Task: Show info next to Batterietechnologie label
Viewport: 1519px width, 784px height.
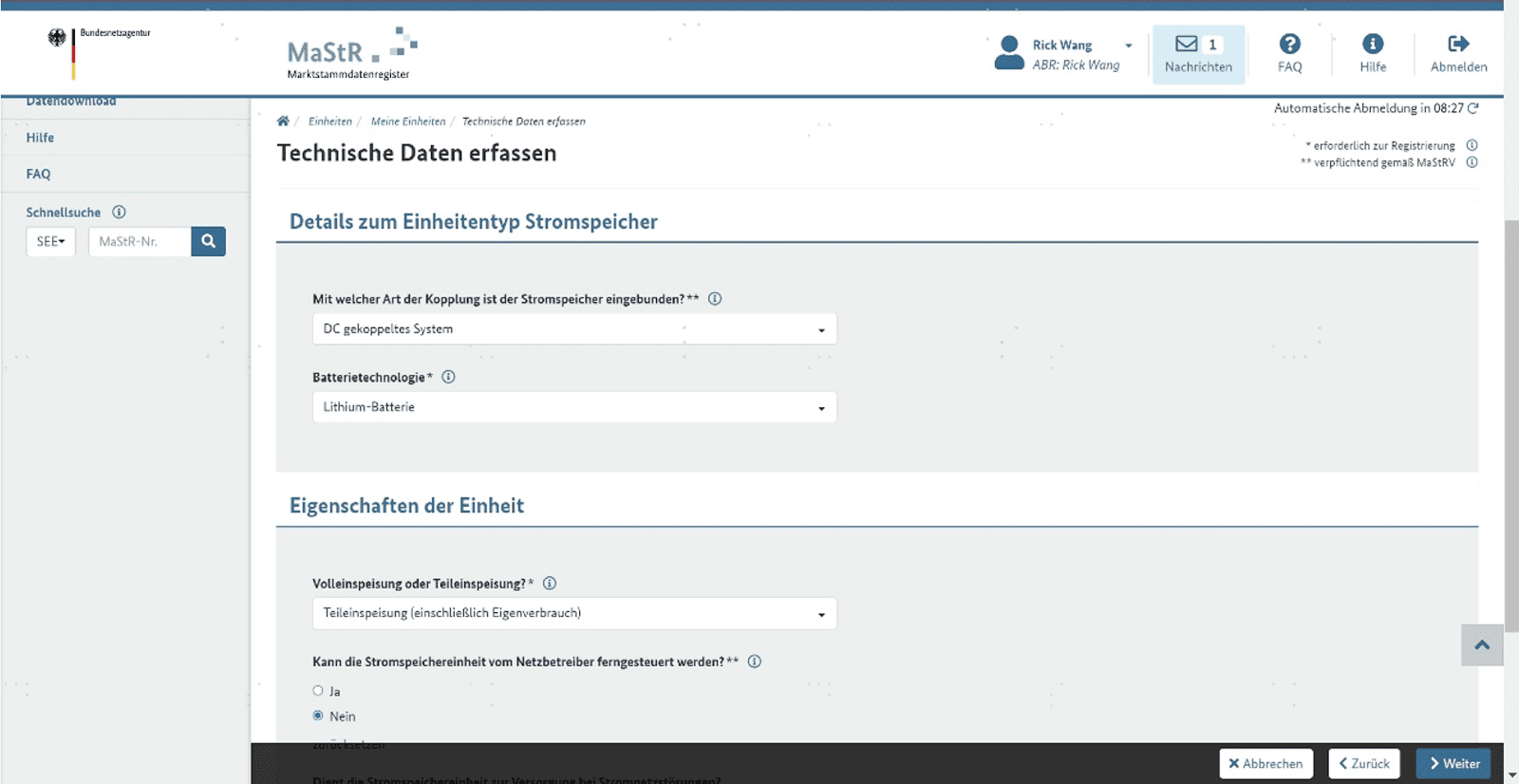Action: [x=448, y=377]
